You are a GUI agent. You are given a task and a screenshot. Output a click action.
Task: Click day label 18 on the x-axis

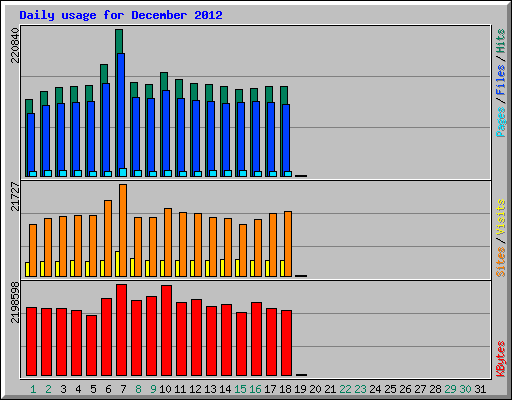tap(285, 389)
